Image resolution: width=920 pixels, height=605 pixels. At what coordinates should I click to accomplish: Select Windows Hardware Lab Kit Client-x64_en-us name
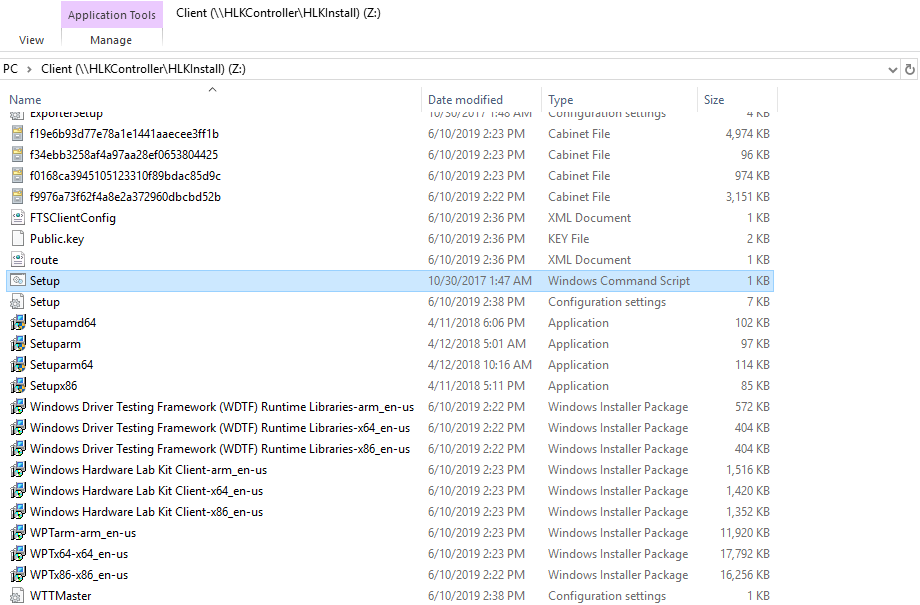(x=147, y=491)
